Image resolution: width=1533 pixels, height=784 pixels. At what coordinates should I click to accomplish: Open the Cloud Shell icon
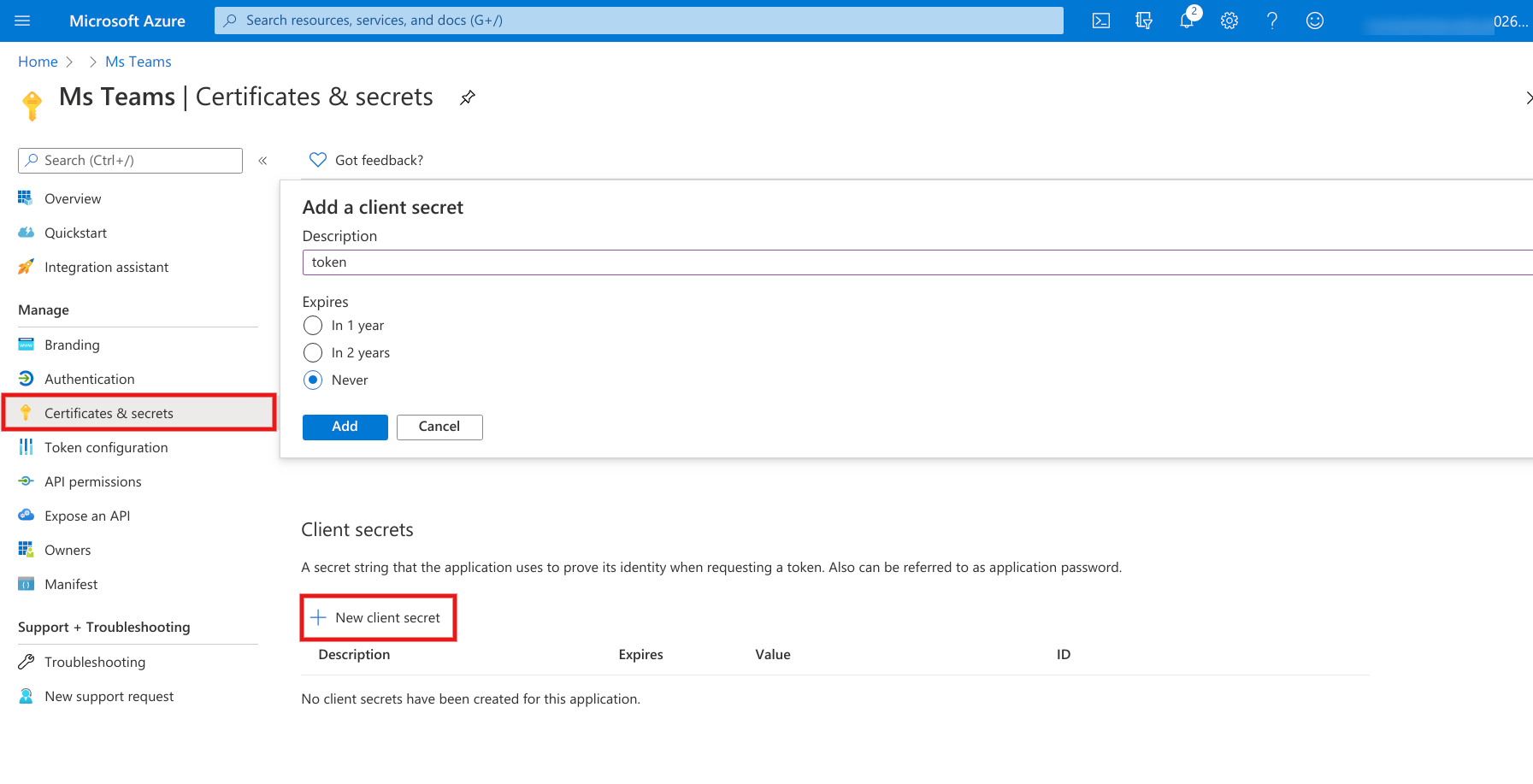(1101, 21)
